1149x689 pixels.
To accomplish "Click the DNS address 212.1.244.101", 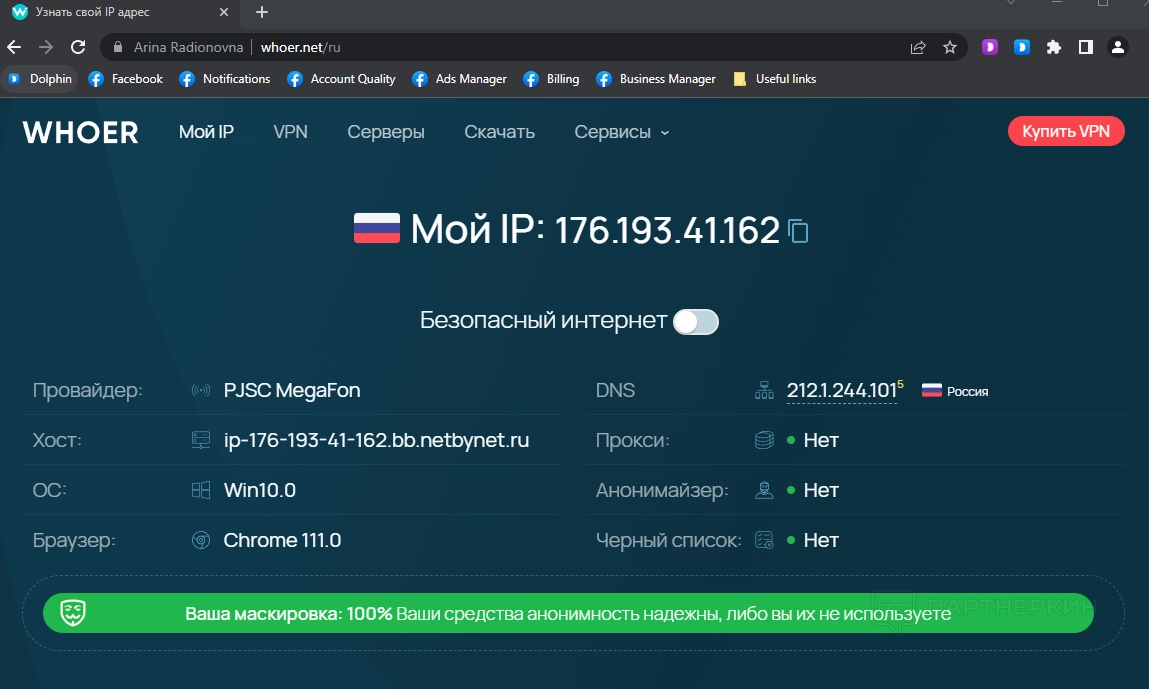I will tap(841, 391).
